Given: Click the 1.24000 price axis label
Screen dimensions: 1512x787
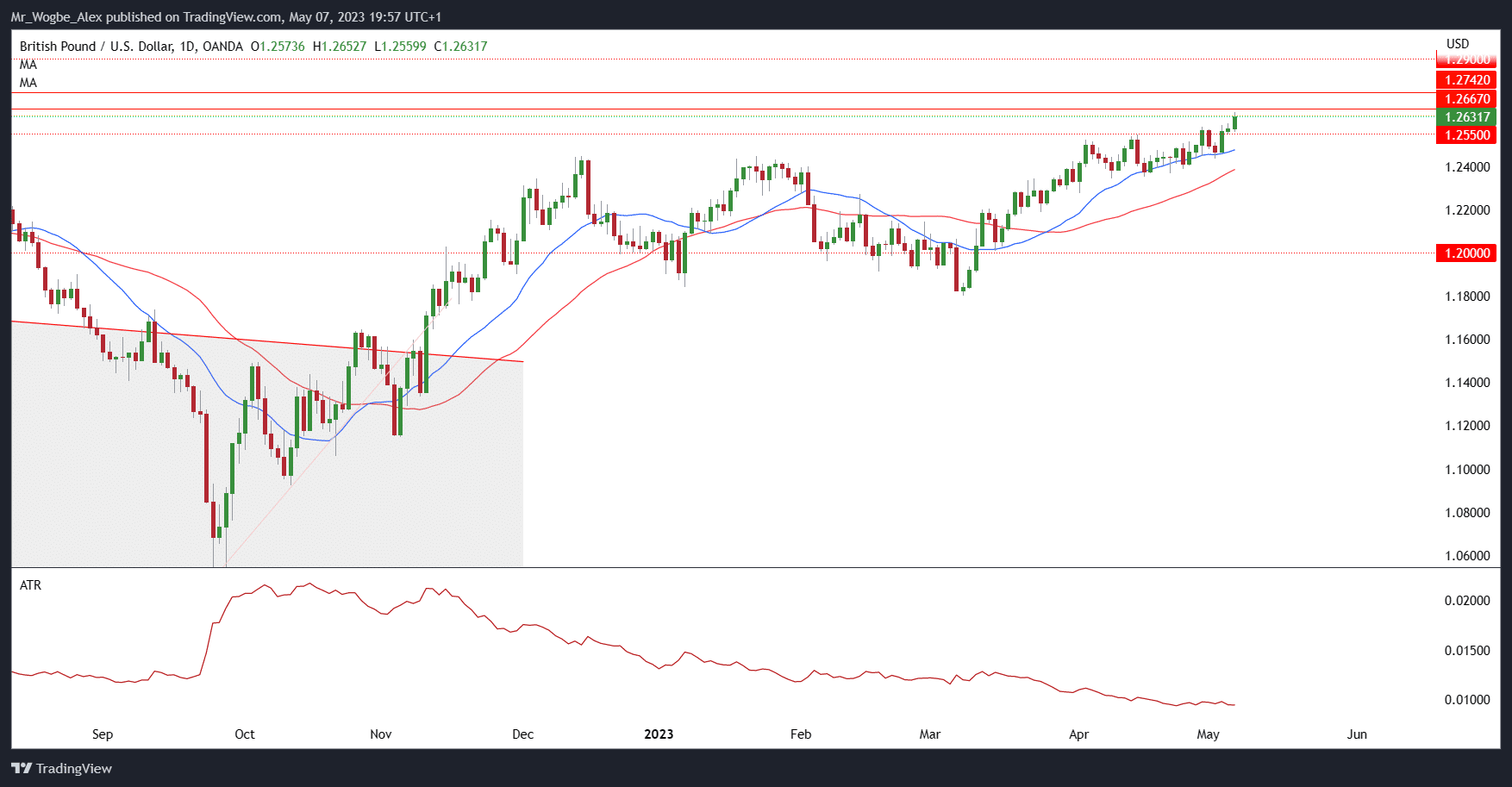Looking at the screenshot, I should click(1467, 167).
